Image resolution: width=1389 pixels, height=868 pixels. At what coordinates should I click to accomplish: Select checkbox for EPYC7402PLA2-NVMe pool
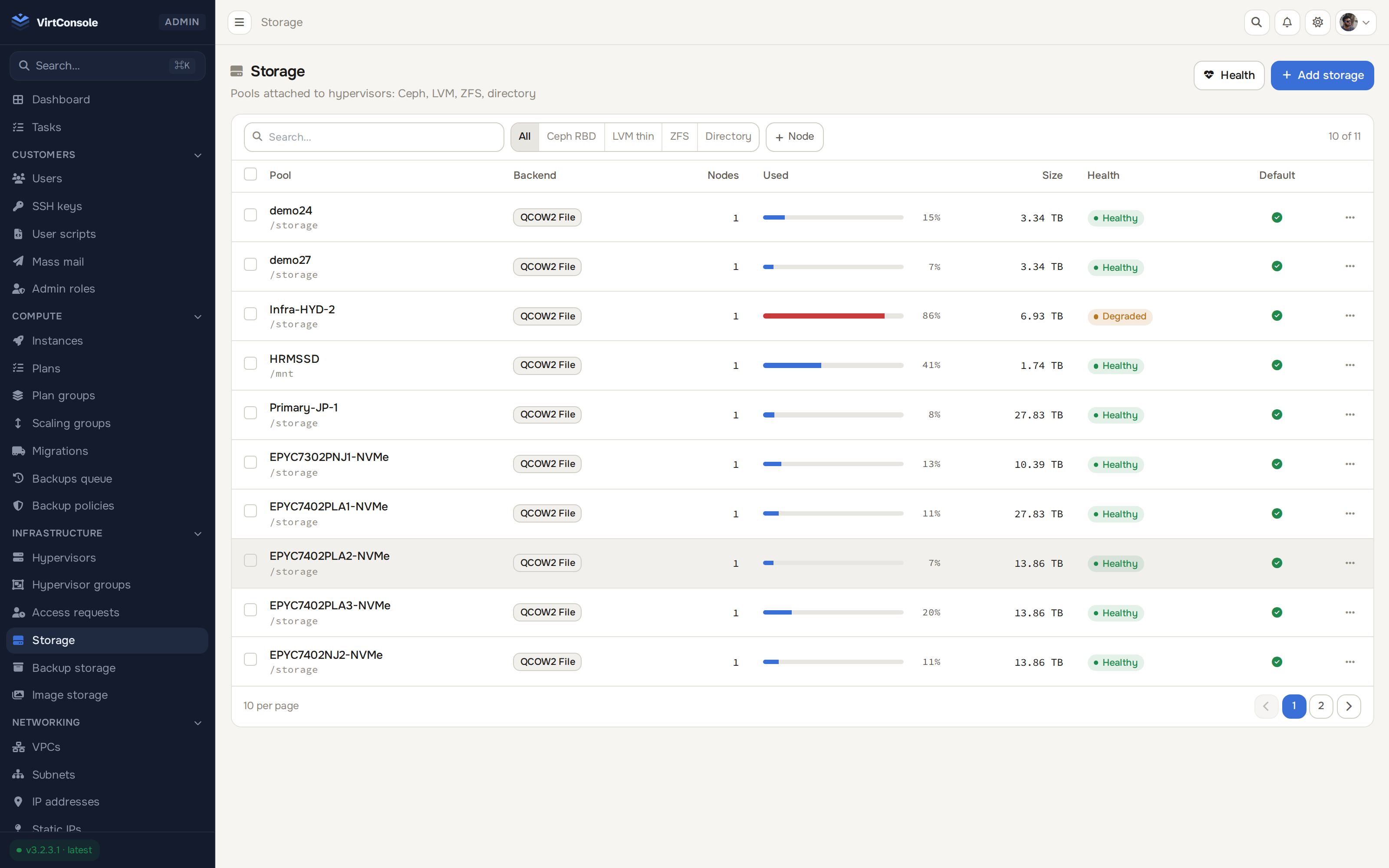point(250,561)
